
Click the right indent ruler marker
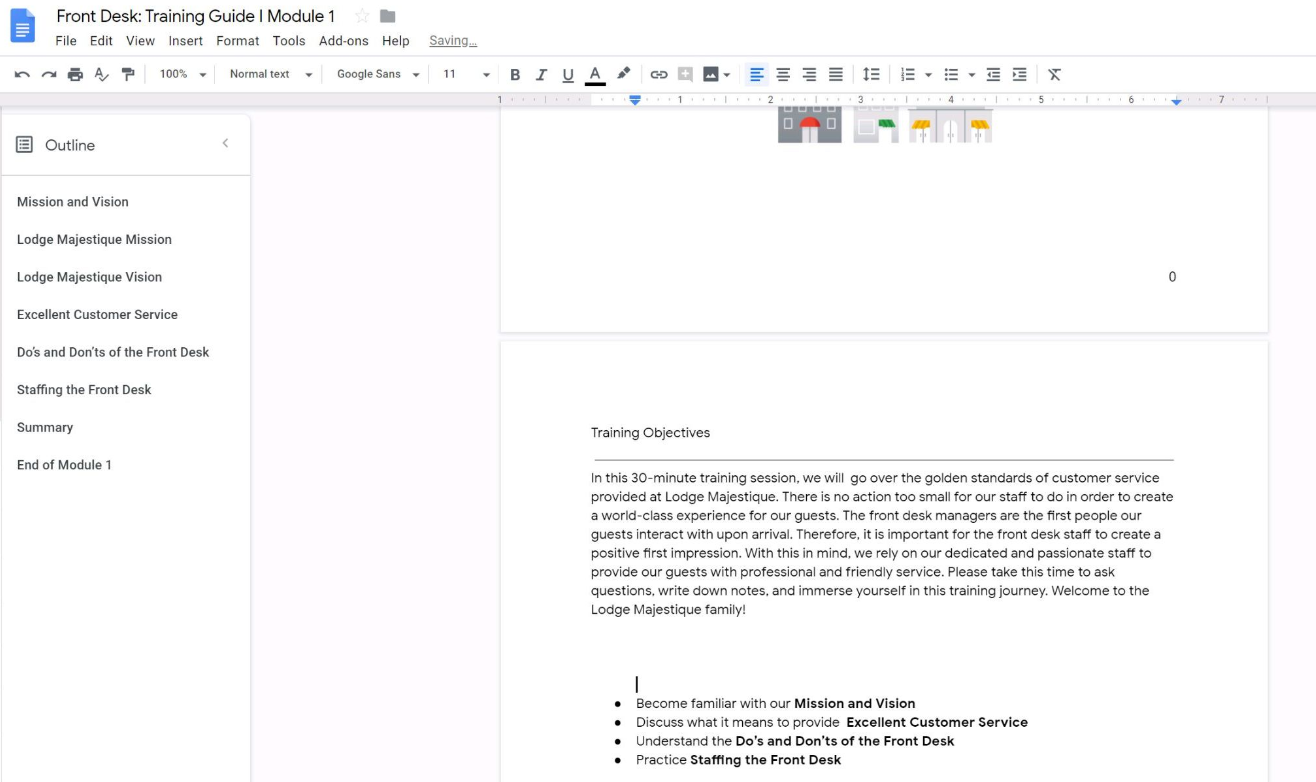pos(1176,102)
